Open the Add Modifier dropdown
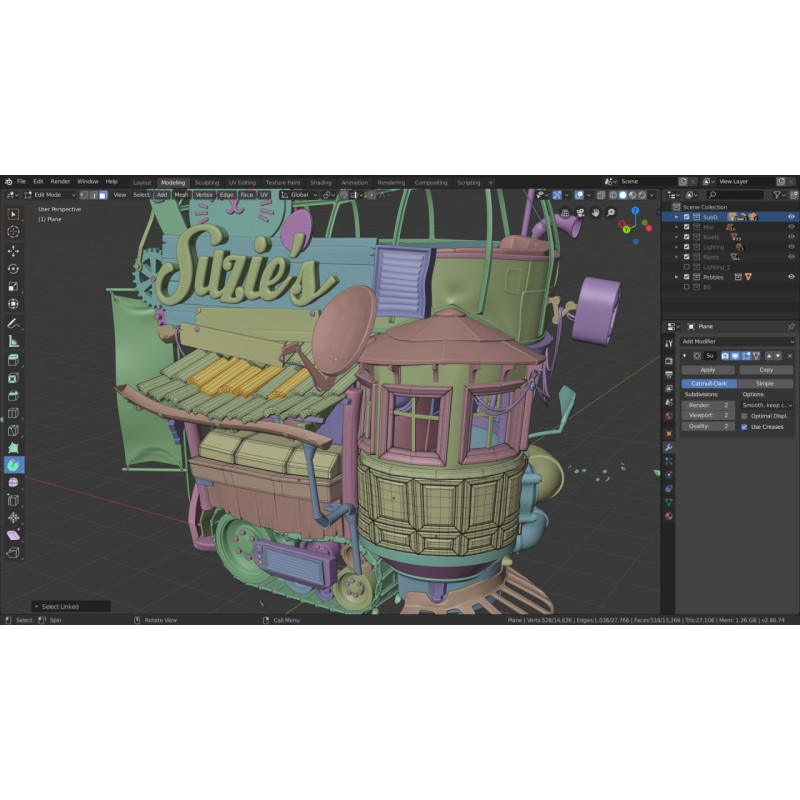 tap(738, 341)
